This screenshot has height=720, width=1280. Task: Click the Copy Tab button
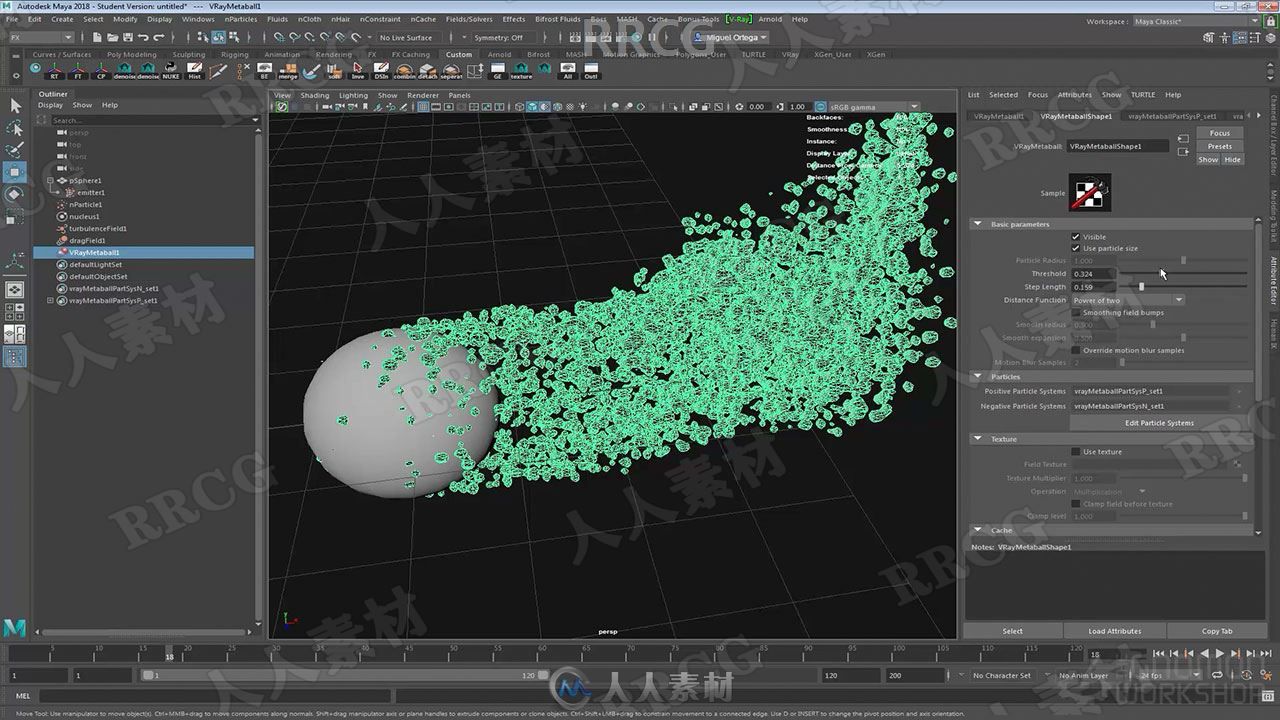1217,631
